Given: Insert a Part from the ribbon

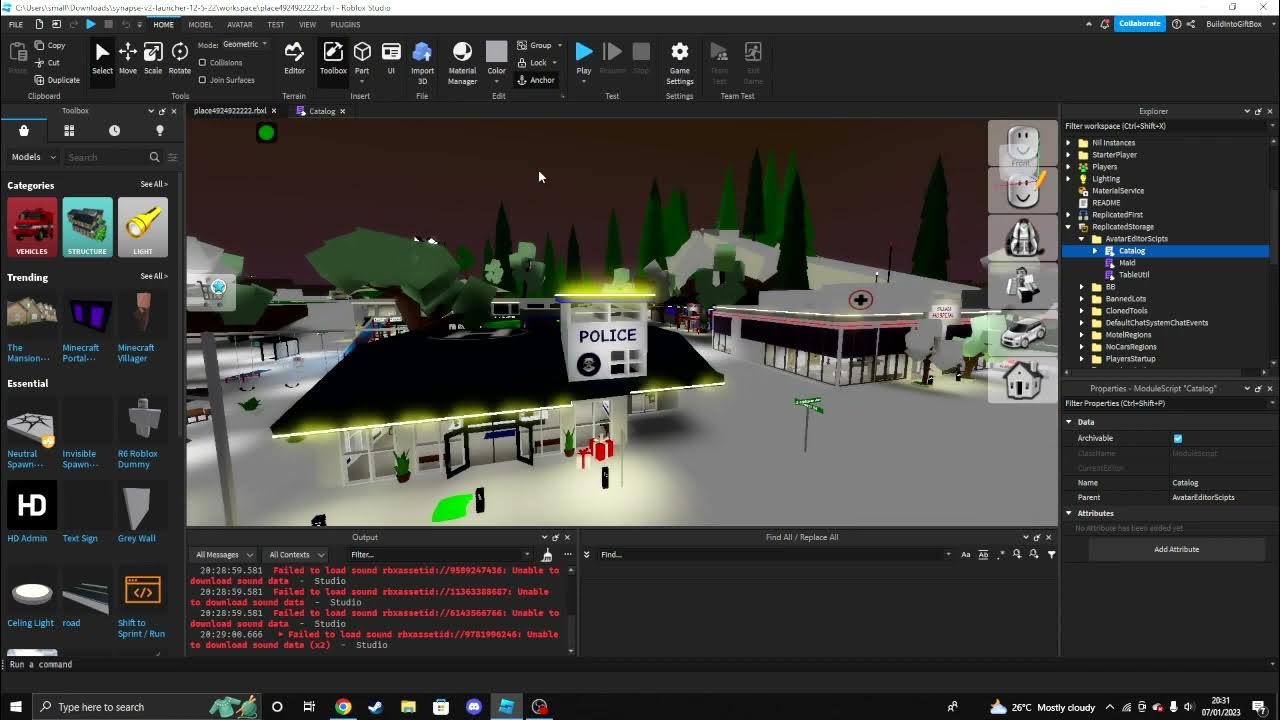Looking at the screenshot, I should (x=362, y=58).
